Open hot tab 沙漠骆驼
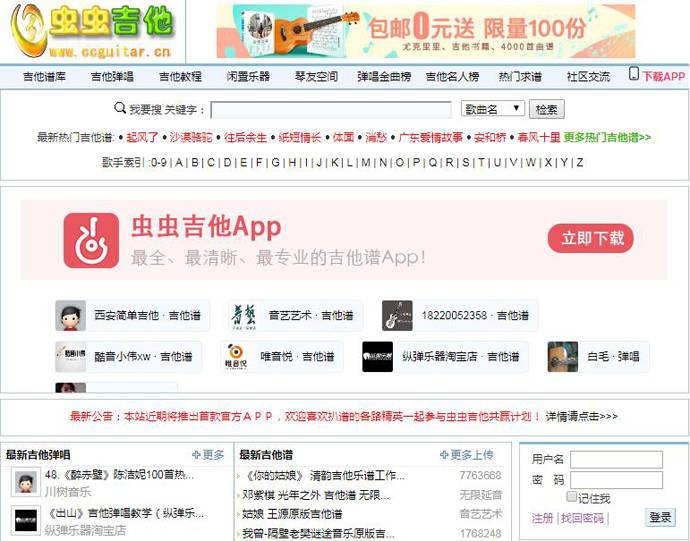690x541 pixels. pyautogui.click(x=191, y=137)
